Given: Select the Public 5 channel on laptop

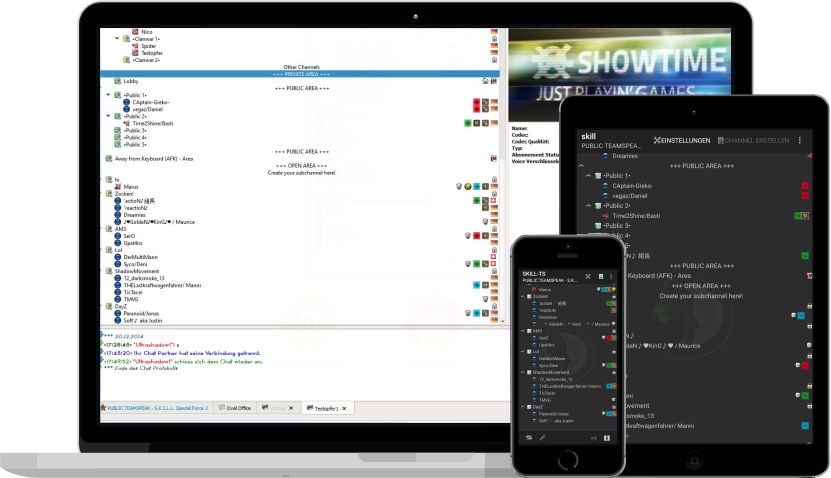Looking at the screenshot, I should point(135,144).
